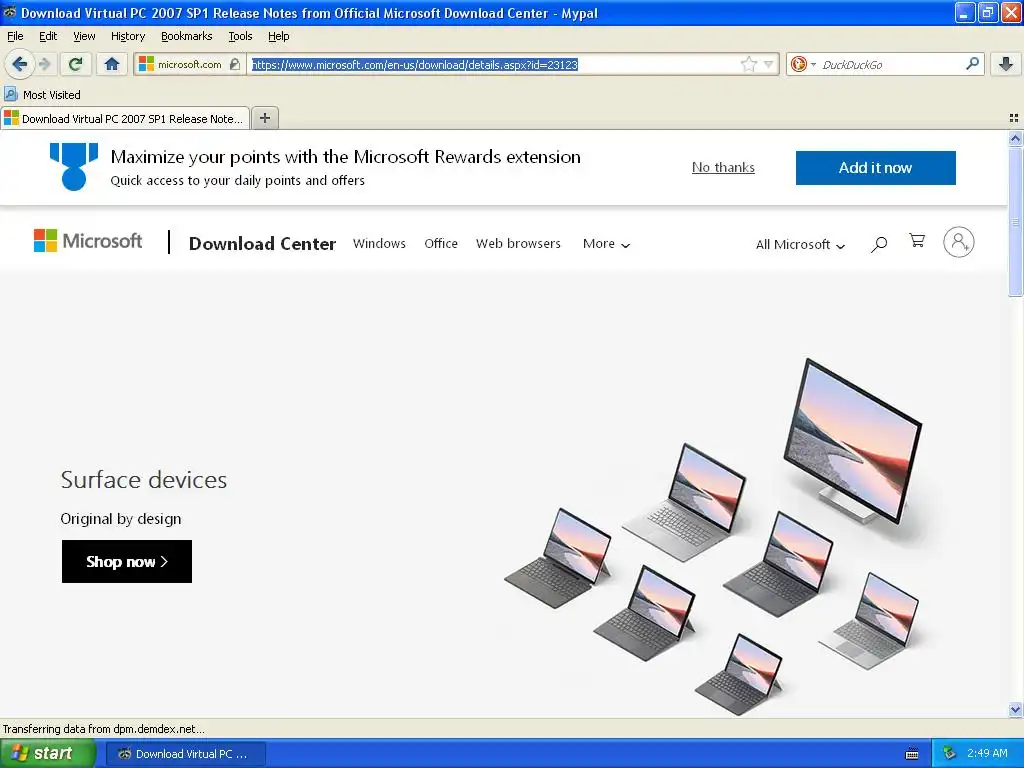The image size is (1024, 768).
Task: Click the Surface devices product image
Action: click(x=714, y=537)
